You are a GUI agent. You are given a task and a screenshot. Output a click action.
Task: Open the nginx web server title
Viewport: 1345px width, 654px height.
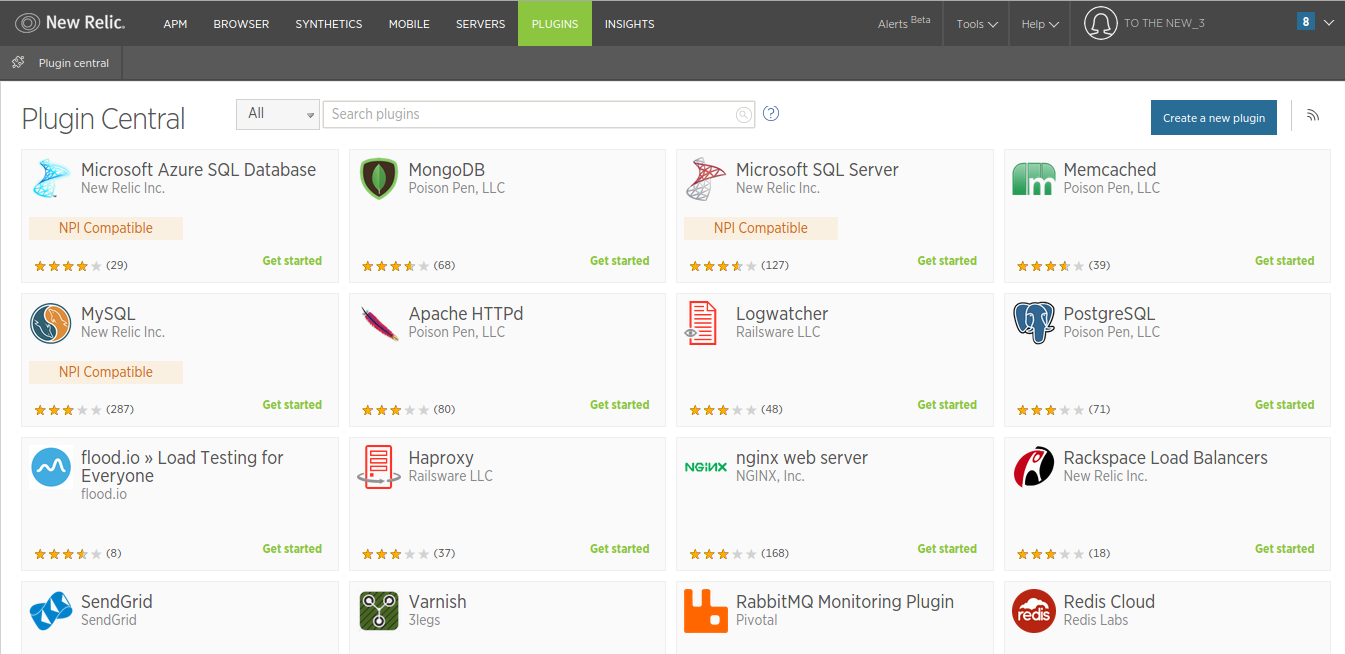[802, 458]
